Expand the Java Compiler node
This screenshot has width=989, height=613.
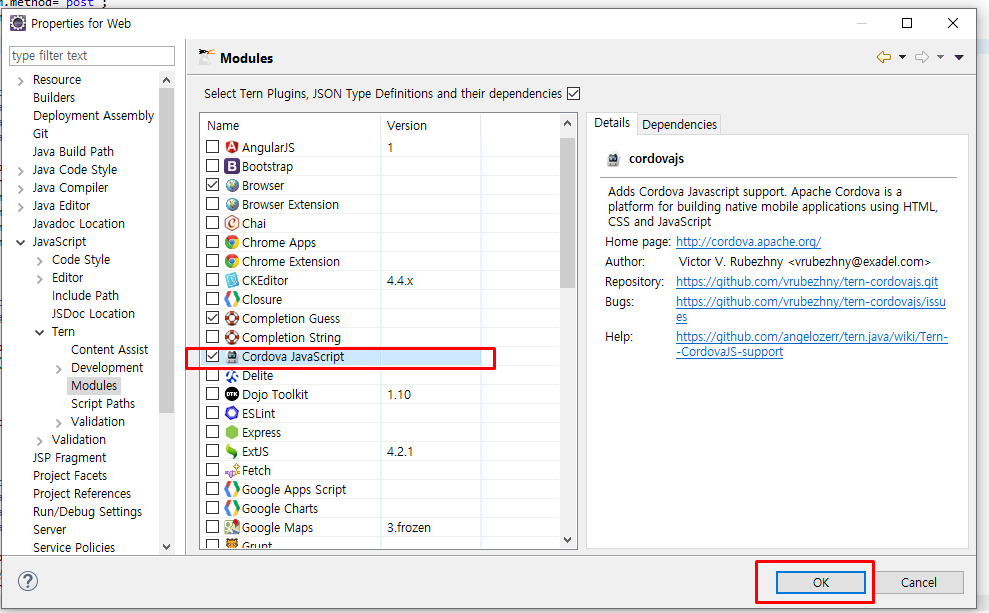pos(20,189)
